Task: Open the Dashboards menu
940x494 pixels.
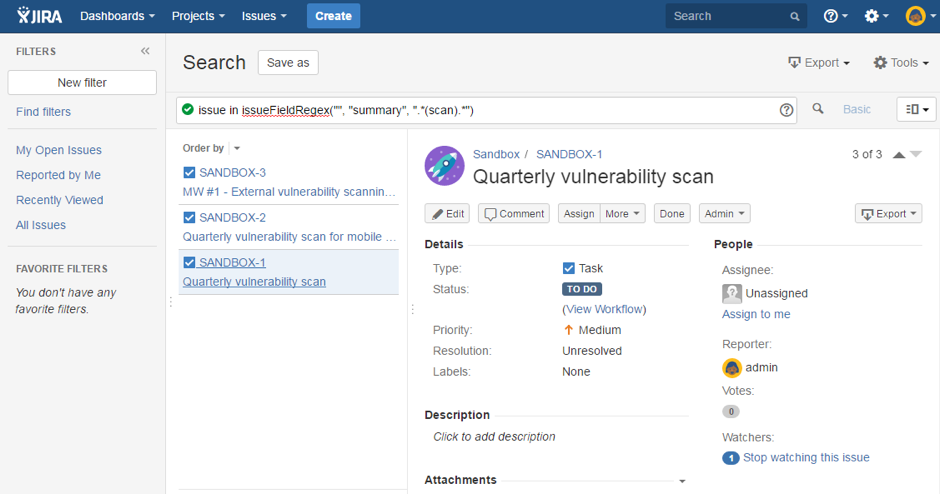Action: click(x=118, y=16)
